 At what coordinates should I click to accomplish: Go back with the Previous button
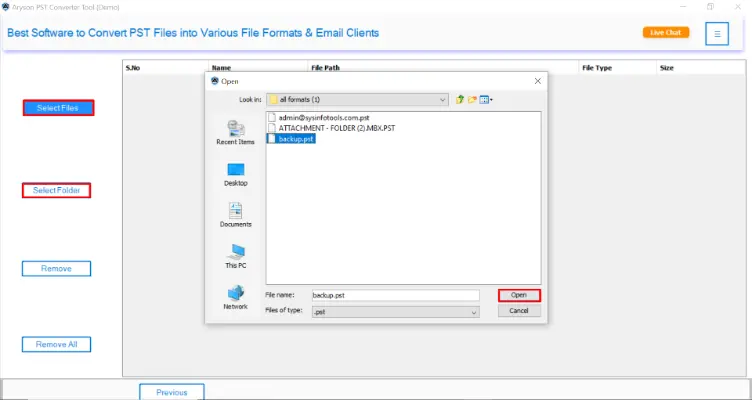pos(172,392)
